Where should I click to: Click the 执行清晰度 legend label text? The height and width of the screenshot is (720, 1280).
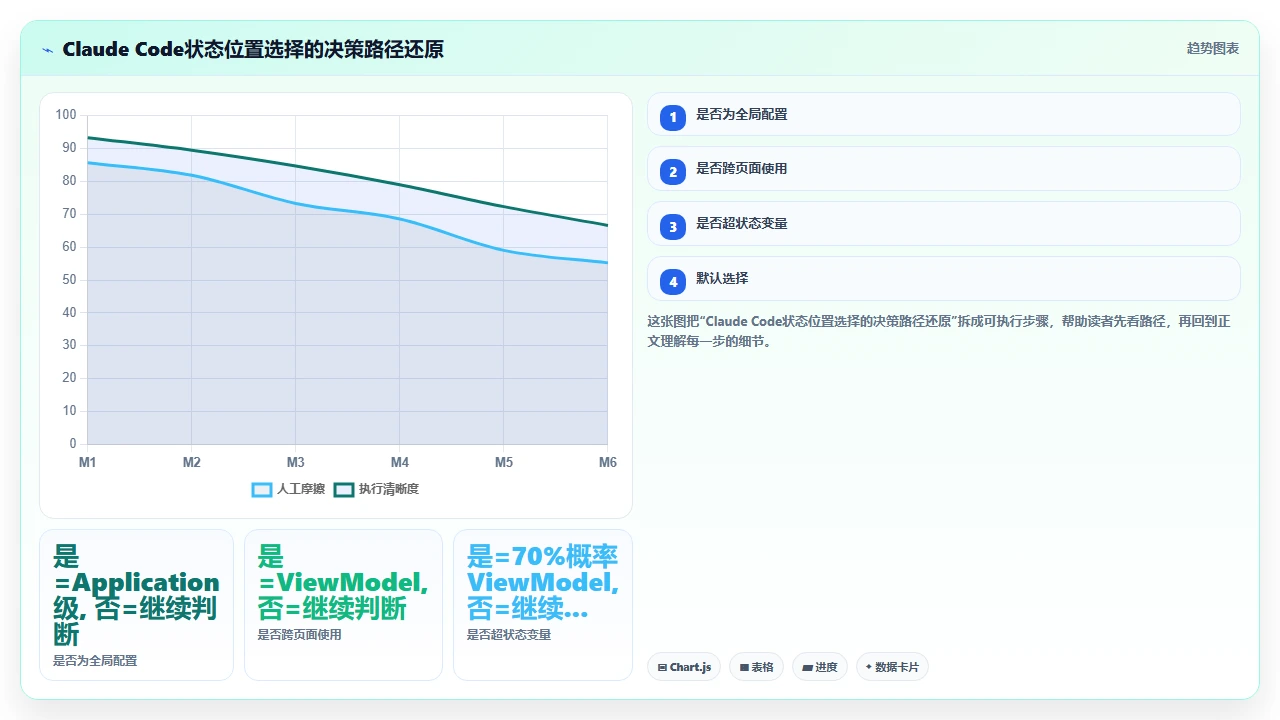tap(389, 489)
